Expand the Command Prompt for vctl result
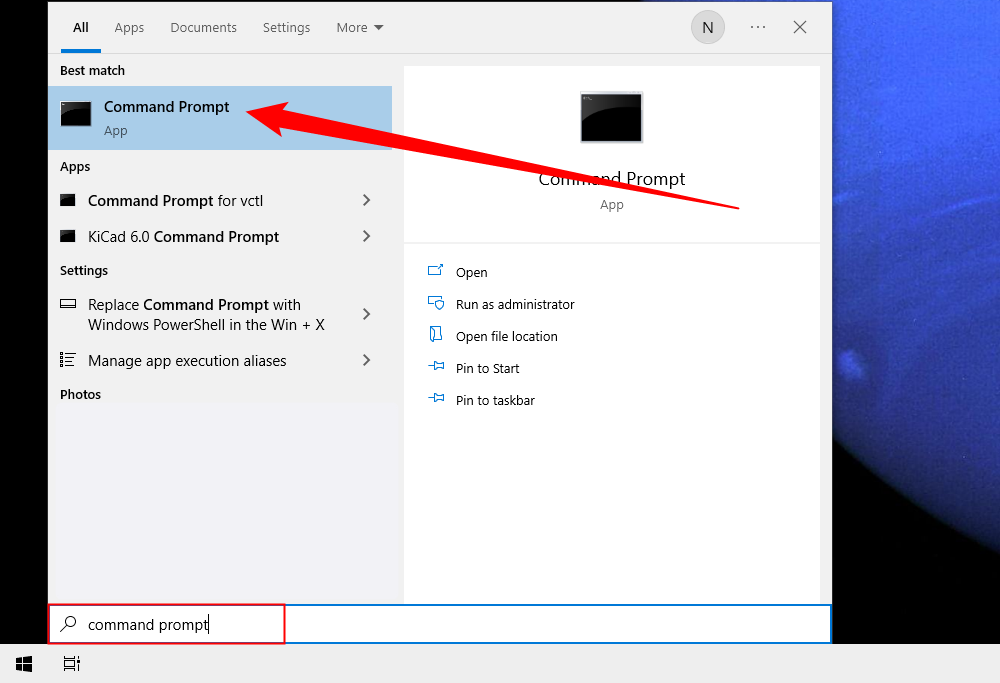 click(x=367, y=200)
